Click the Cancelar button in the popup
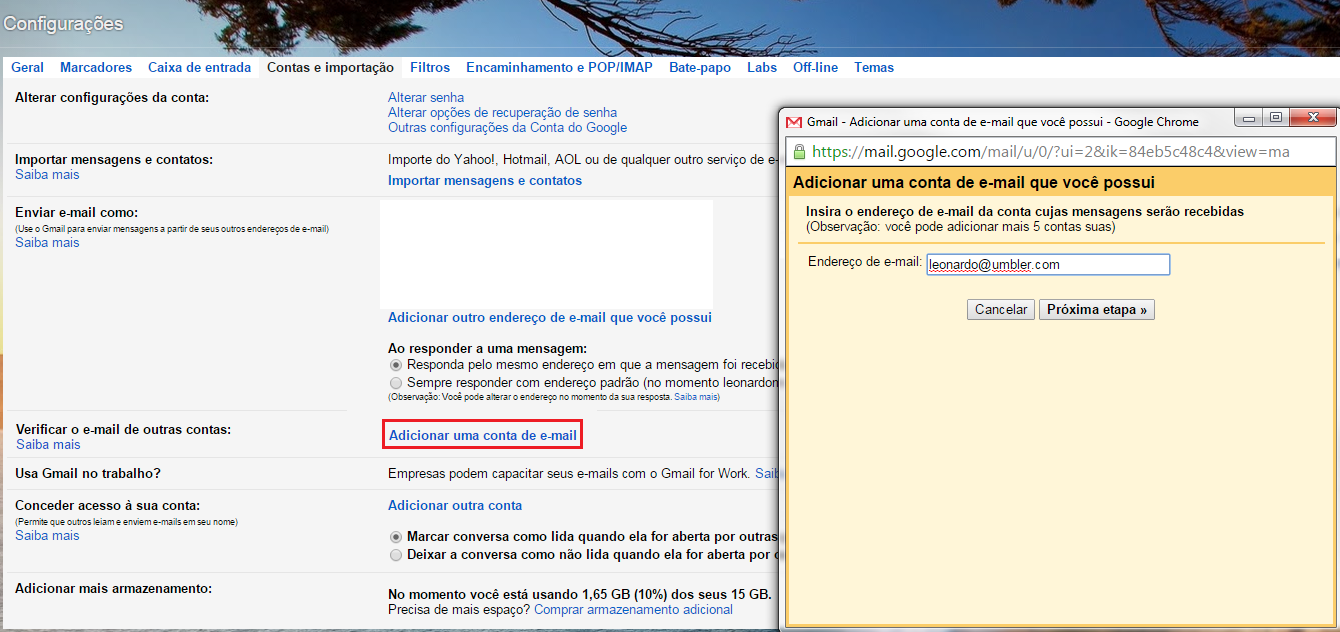Viewport: 1340px width, 632px height. pos(1000,309)
